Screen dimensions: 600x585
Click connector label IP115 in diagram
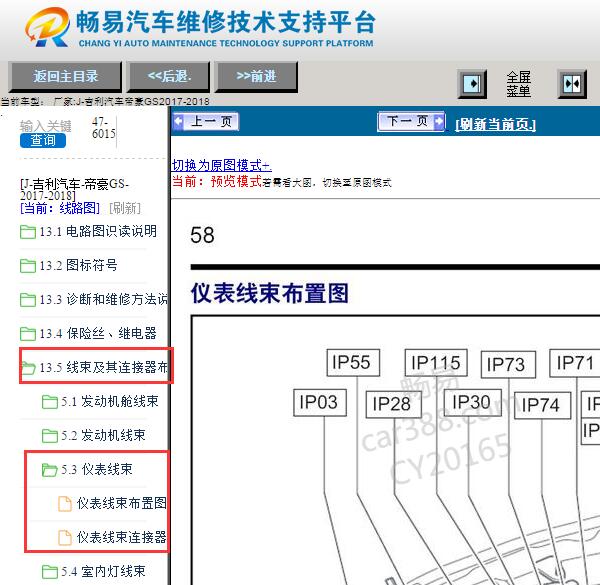point(436,363)
